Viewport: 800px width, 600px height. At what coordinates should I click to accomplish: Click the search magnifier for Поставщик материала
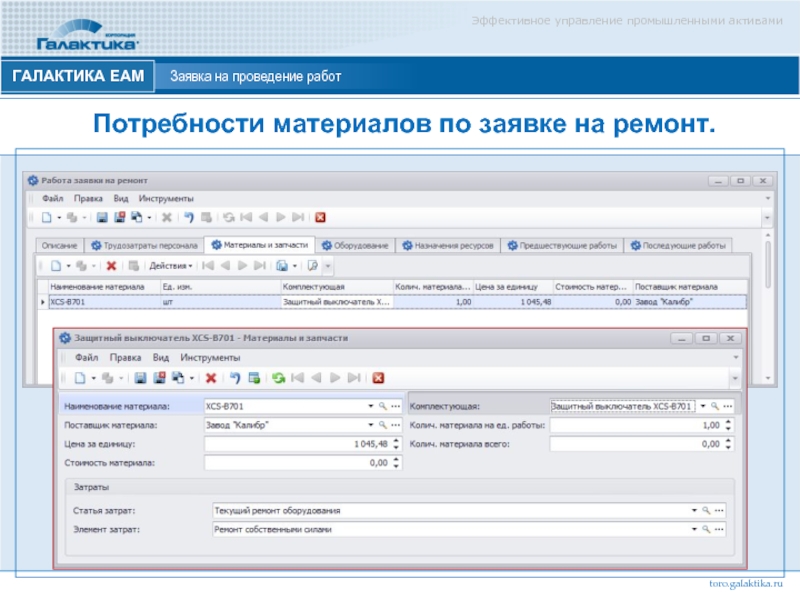pyautogui.click(x=382, y=425)
